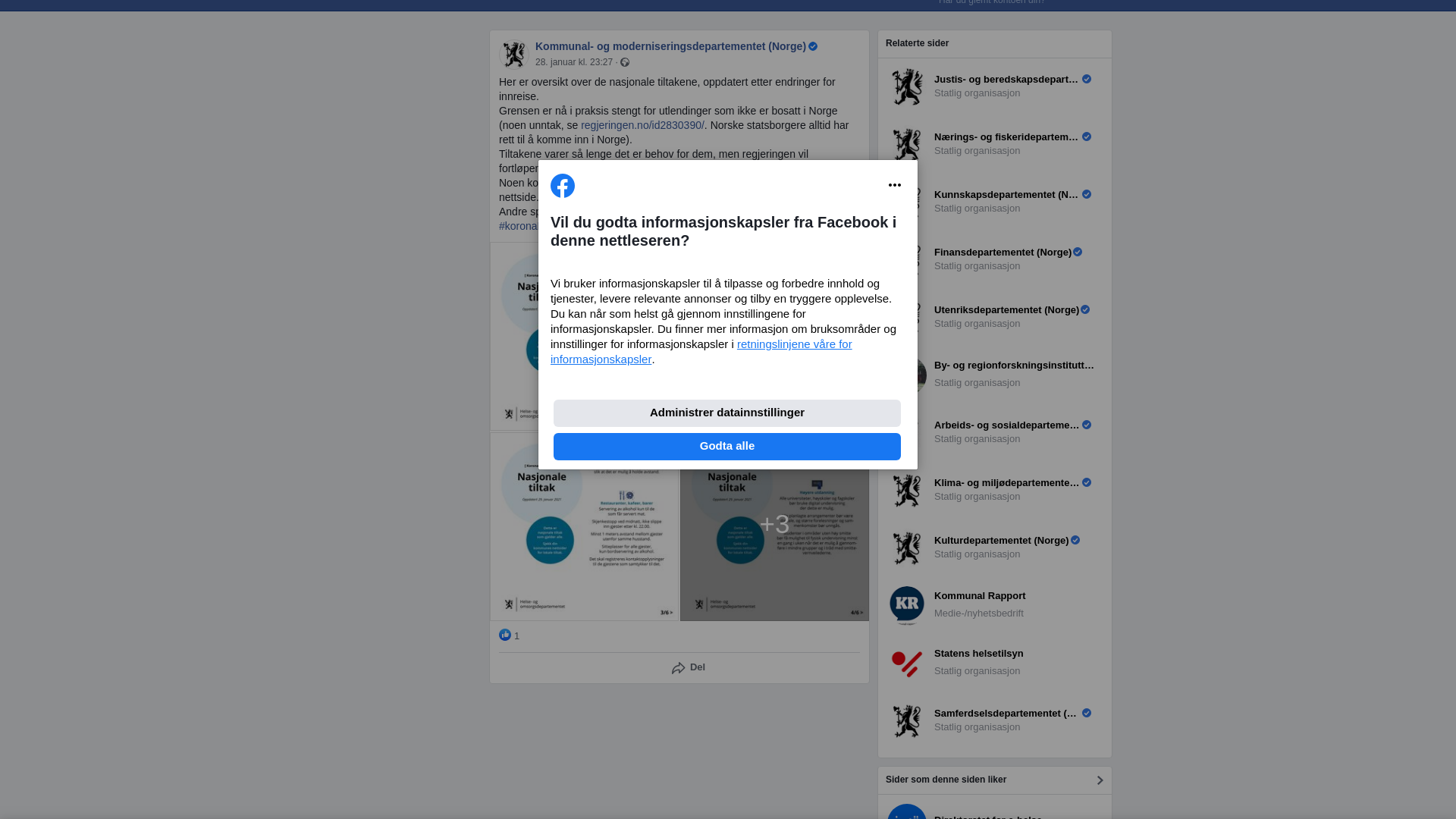
Task: Click the public globe icon beside timestamp
Action: pos(625,62)
